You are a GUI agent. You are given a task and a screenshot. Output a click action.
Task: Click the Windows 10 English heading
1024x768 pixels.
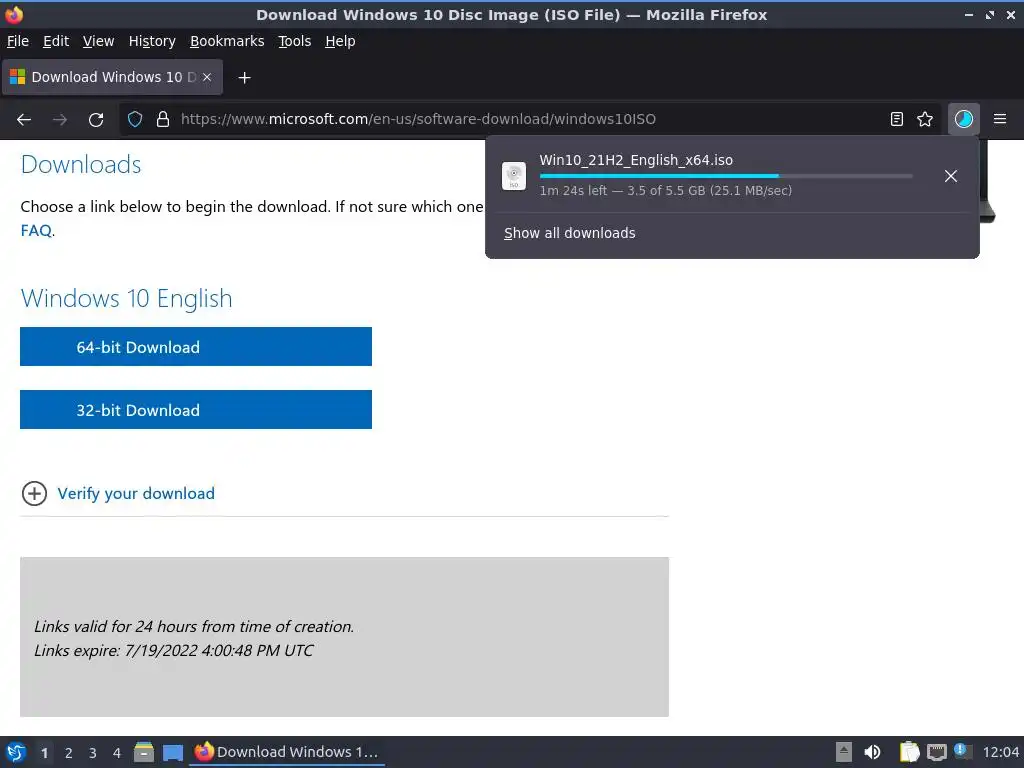[x=127, y=298]
